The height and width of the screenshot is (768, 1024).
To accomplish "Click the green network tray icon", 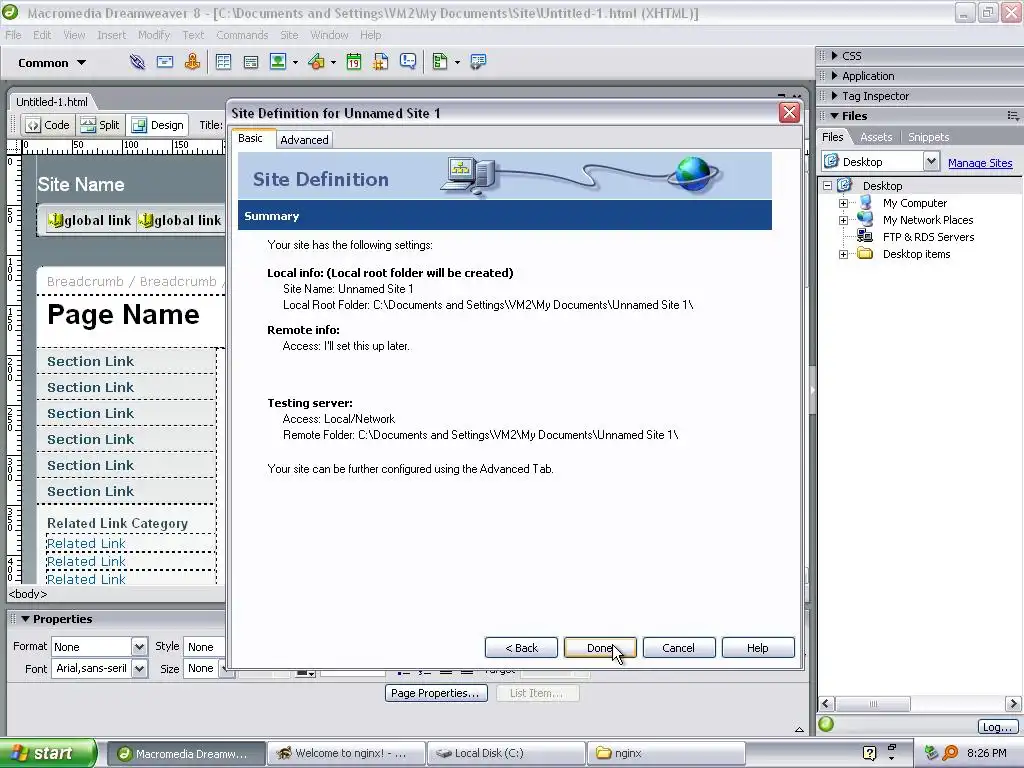I will pyautogui.click(x=932, y=753).
